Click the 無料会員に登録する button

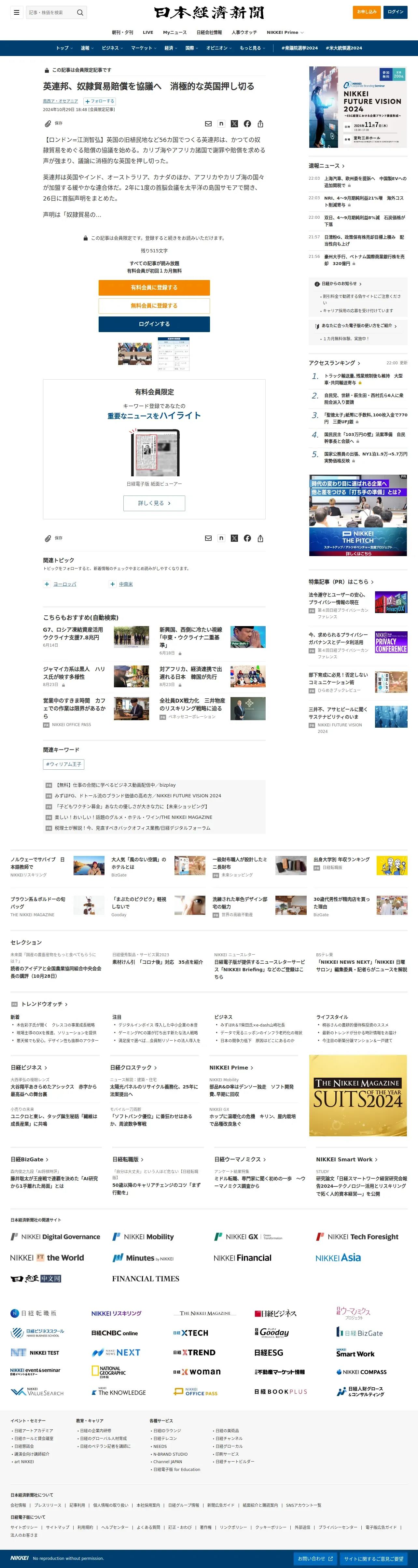coord(154,306)
